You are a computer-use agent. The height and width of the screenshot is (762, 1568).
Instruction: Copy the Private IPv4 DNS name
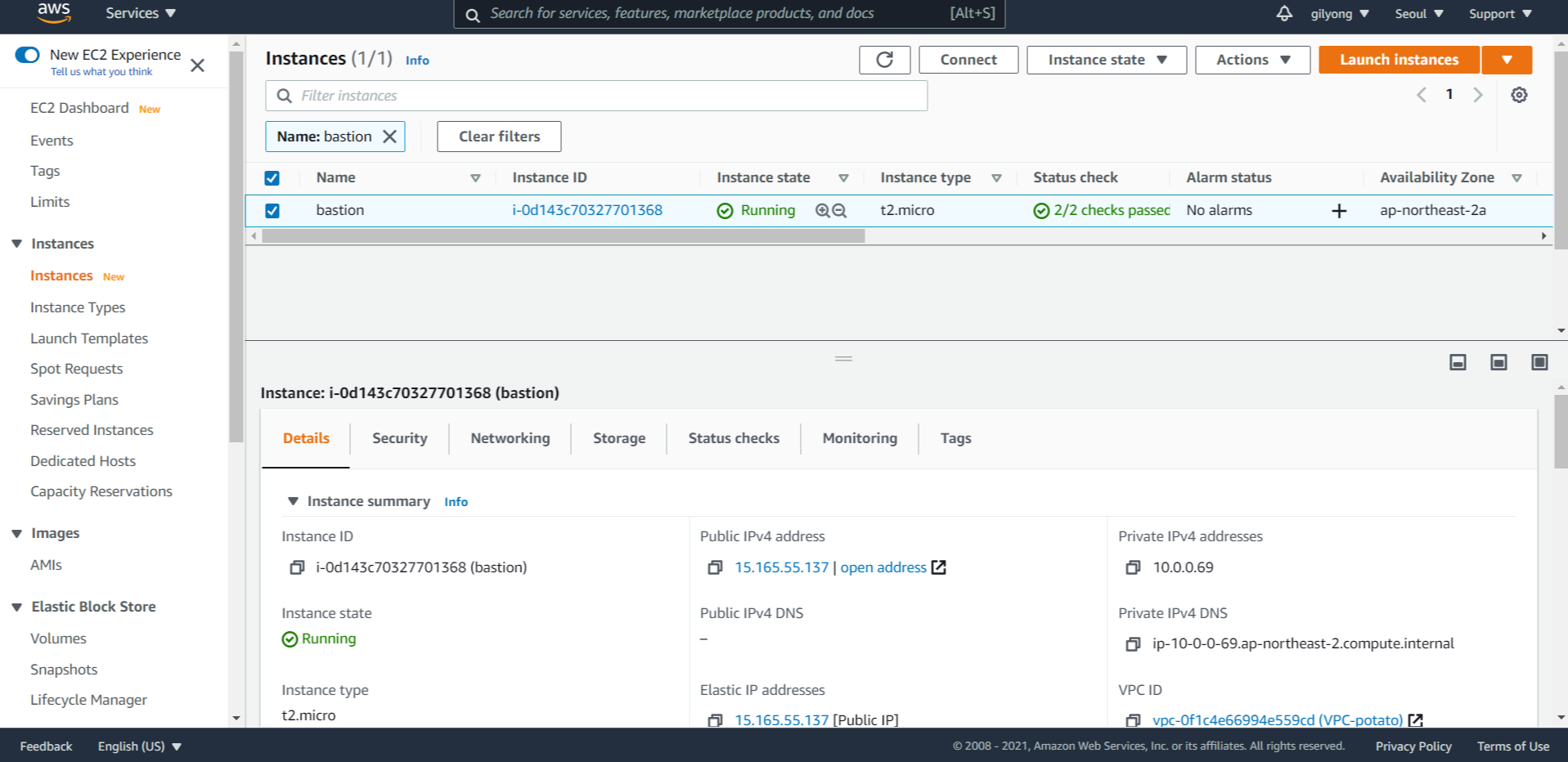pos(1133,644)
